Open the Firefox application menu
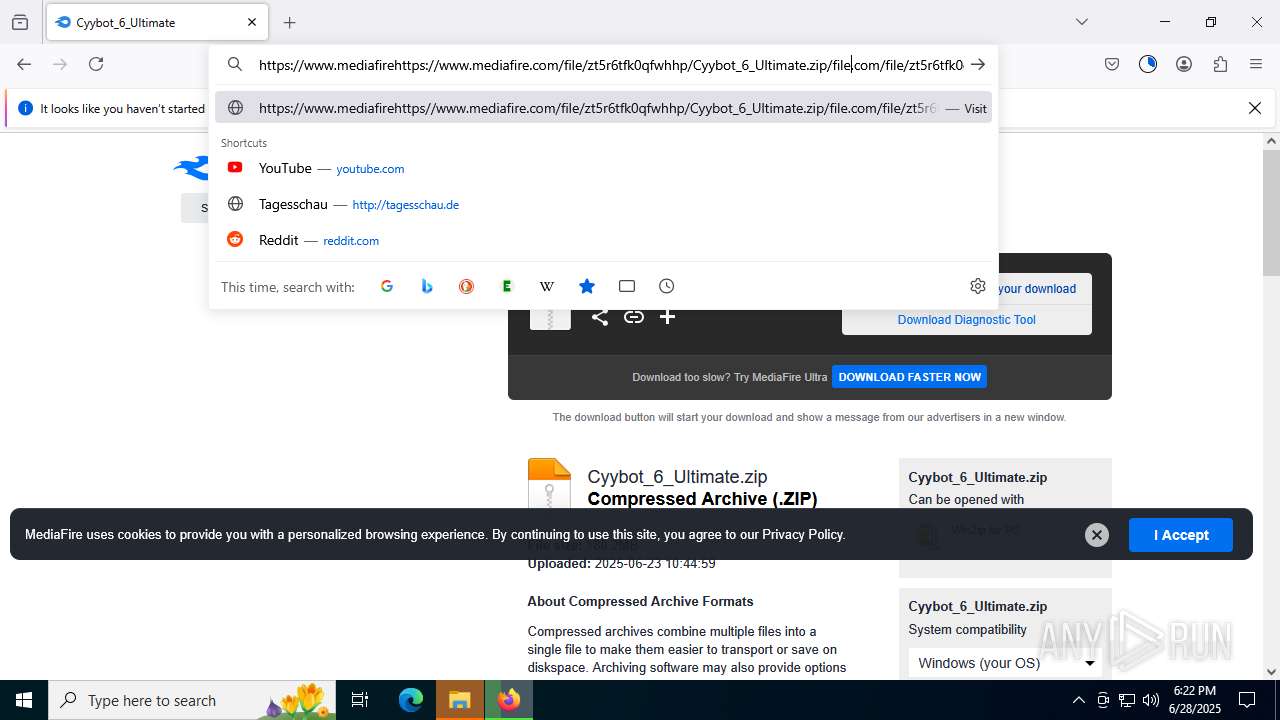Screen dimensions: 1280x720 coord(1256,64)
